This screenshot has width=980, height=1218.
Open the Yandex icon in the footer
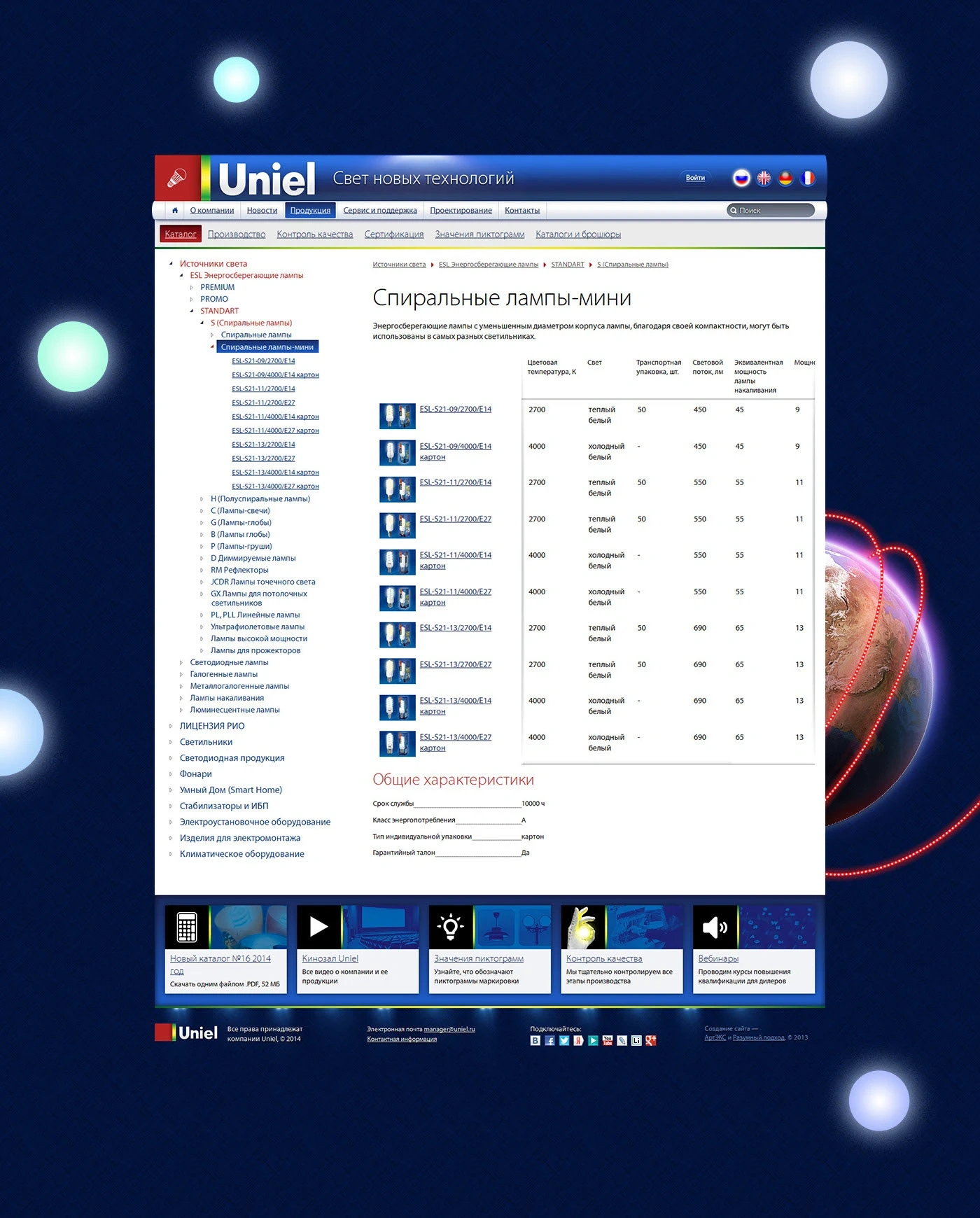click(578, 1041)
